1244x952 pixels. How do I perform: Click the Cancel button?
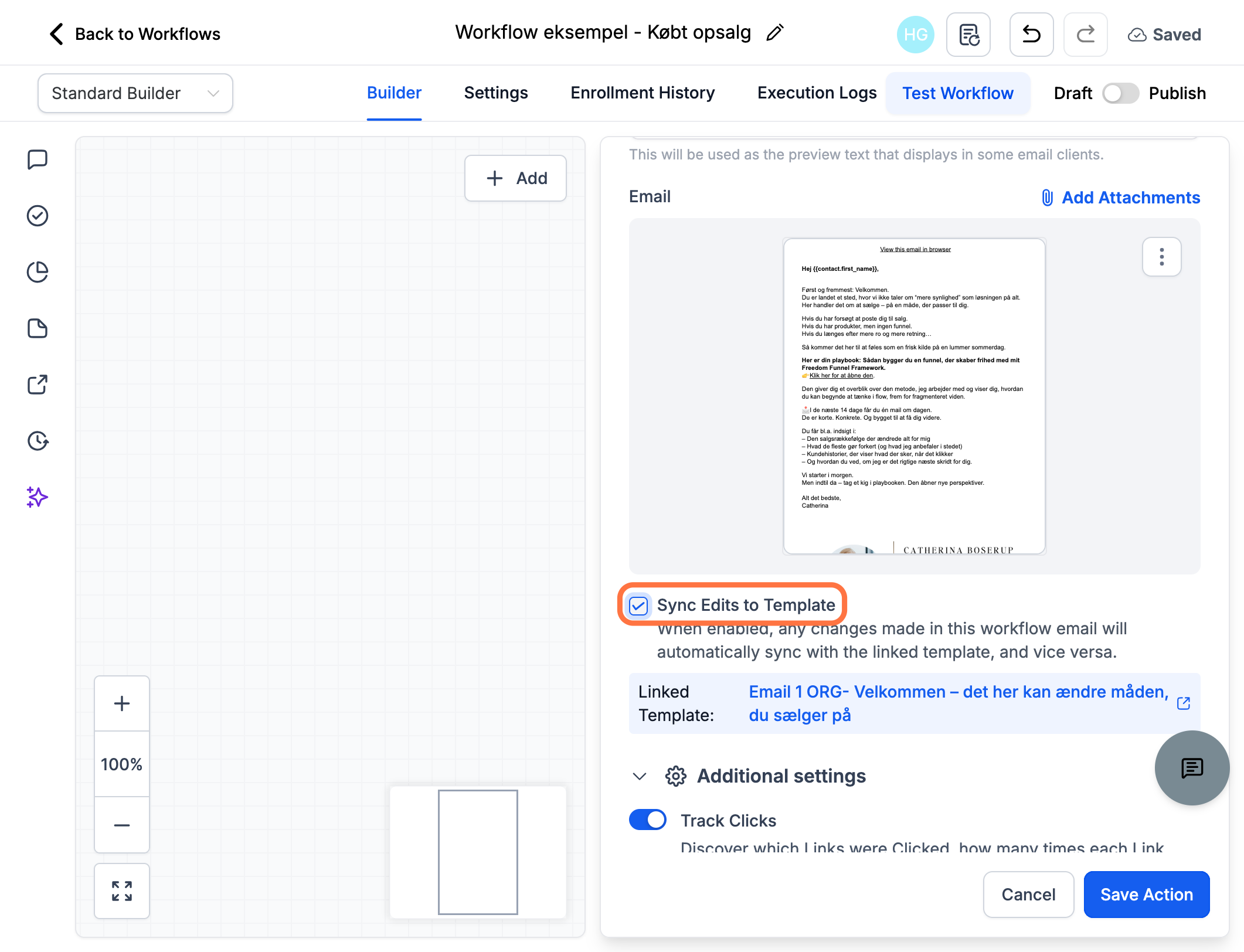pos(1028,895)
